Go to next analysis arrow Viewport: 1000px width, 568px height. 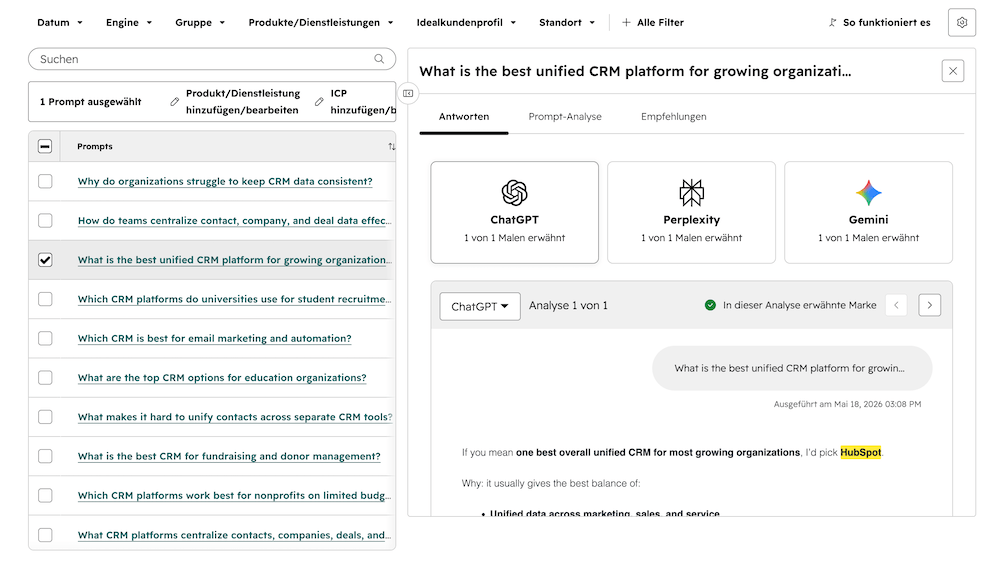click(929, 305)
